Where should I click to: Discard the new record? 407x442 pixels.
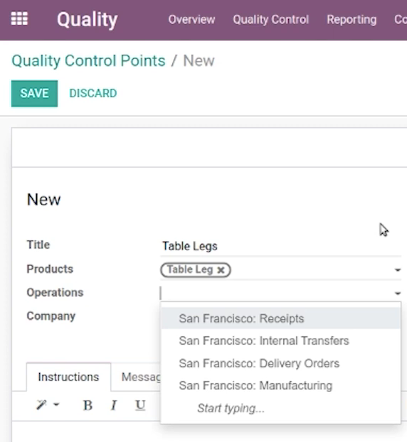click(93, 93)
